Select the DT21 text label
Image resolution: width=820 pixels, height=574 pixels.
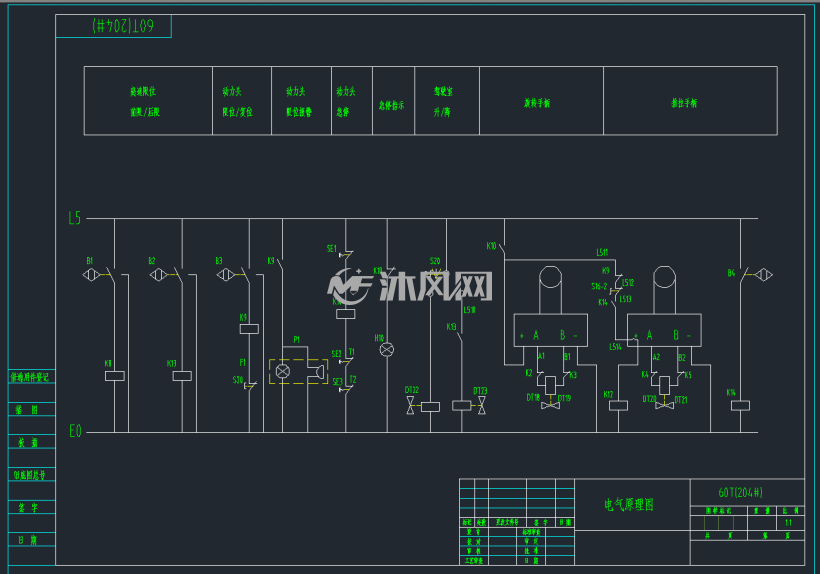click(680, 399)
